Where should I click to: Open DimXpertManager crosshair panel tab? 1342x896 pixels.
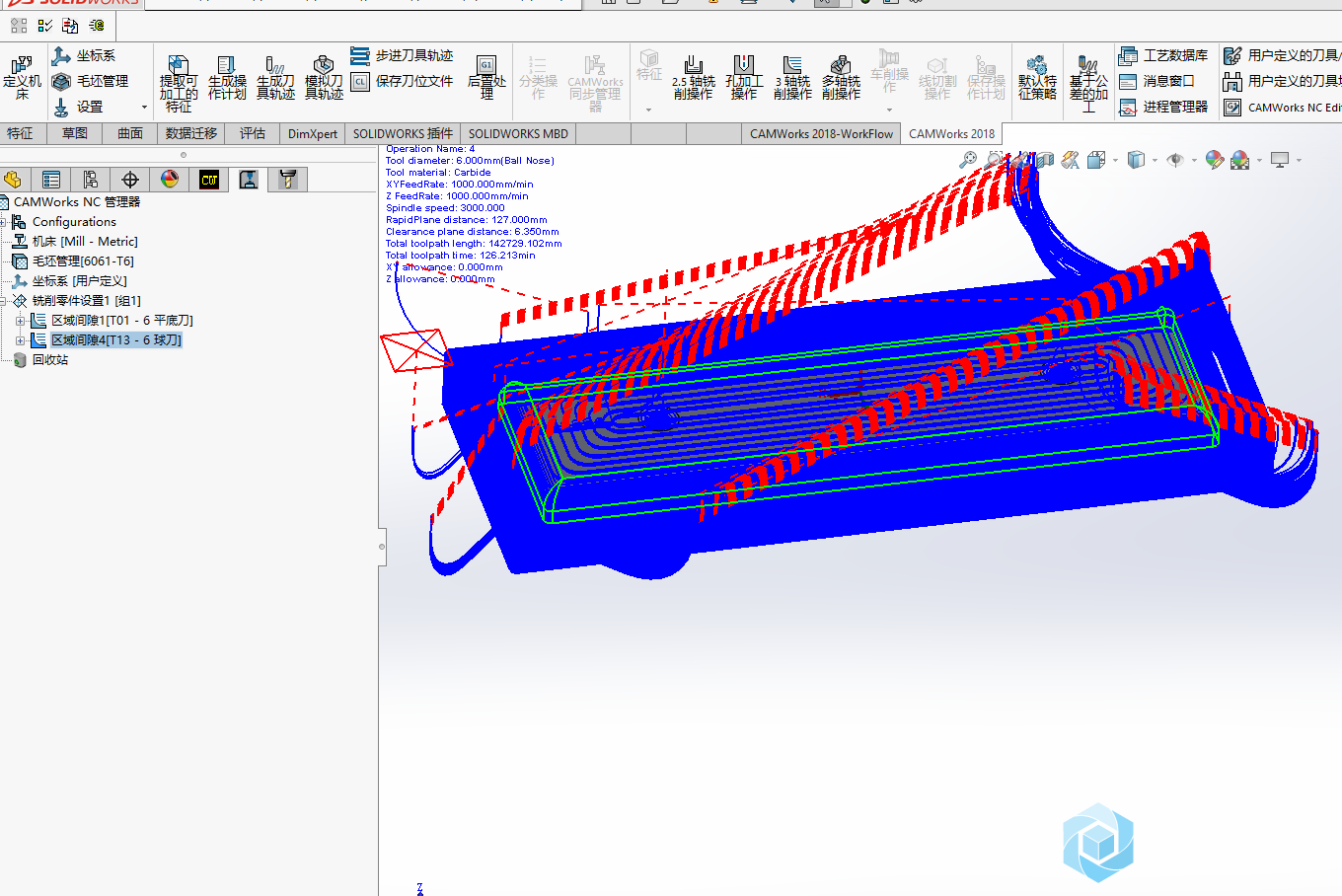130,179
